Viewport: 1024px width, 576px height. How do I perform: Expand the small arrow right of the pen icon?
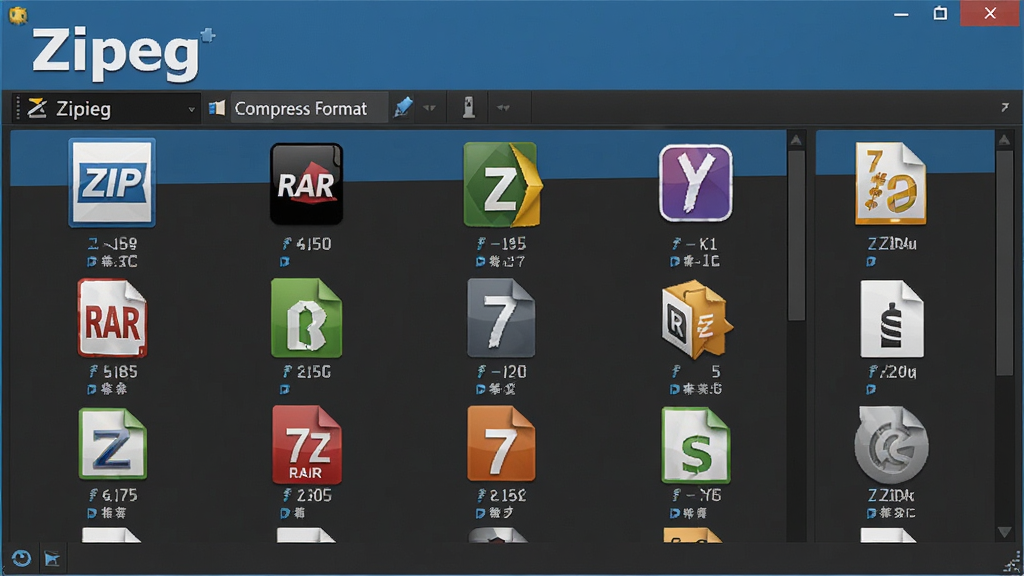429,108
